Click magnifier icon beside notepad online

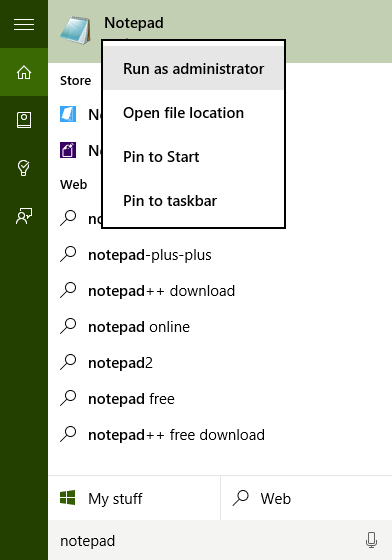(68, 326)
